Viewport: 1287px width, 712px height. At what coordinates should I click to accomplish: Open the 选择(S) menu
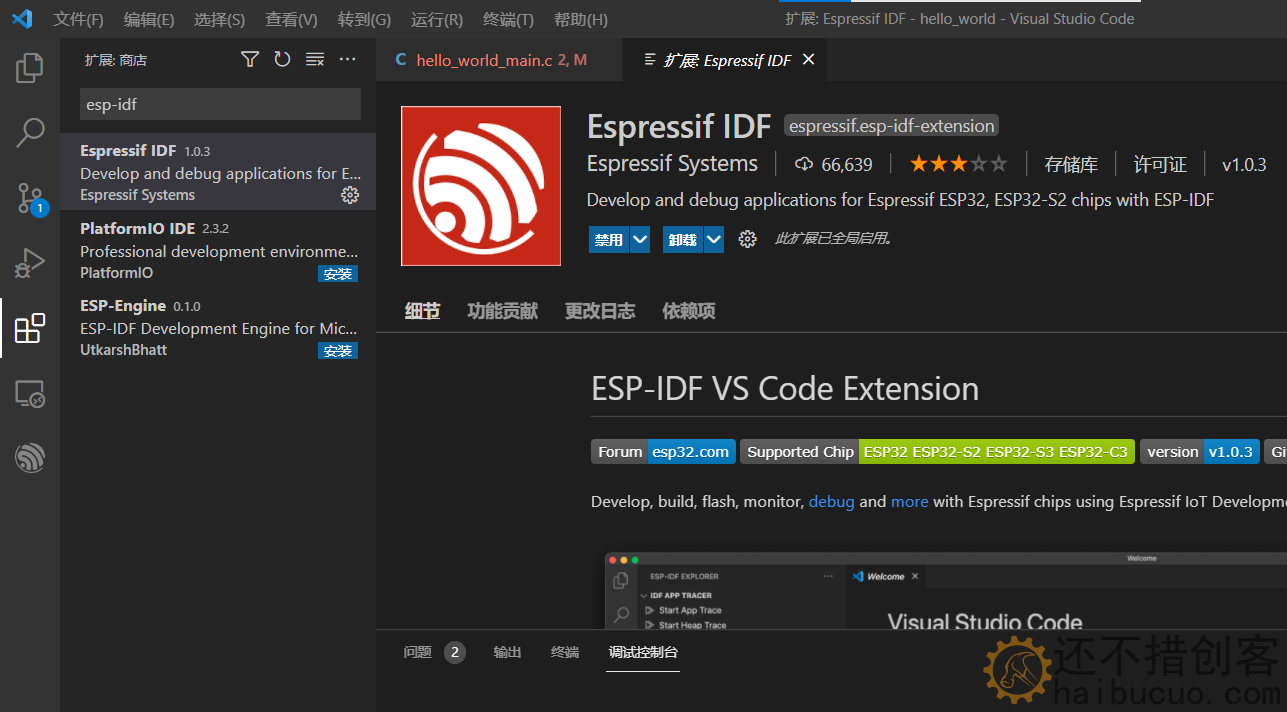(219, 19)
